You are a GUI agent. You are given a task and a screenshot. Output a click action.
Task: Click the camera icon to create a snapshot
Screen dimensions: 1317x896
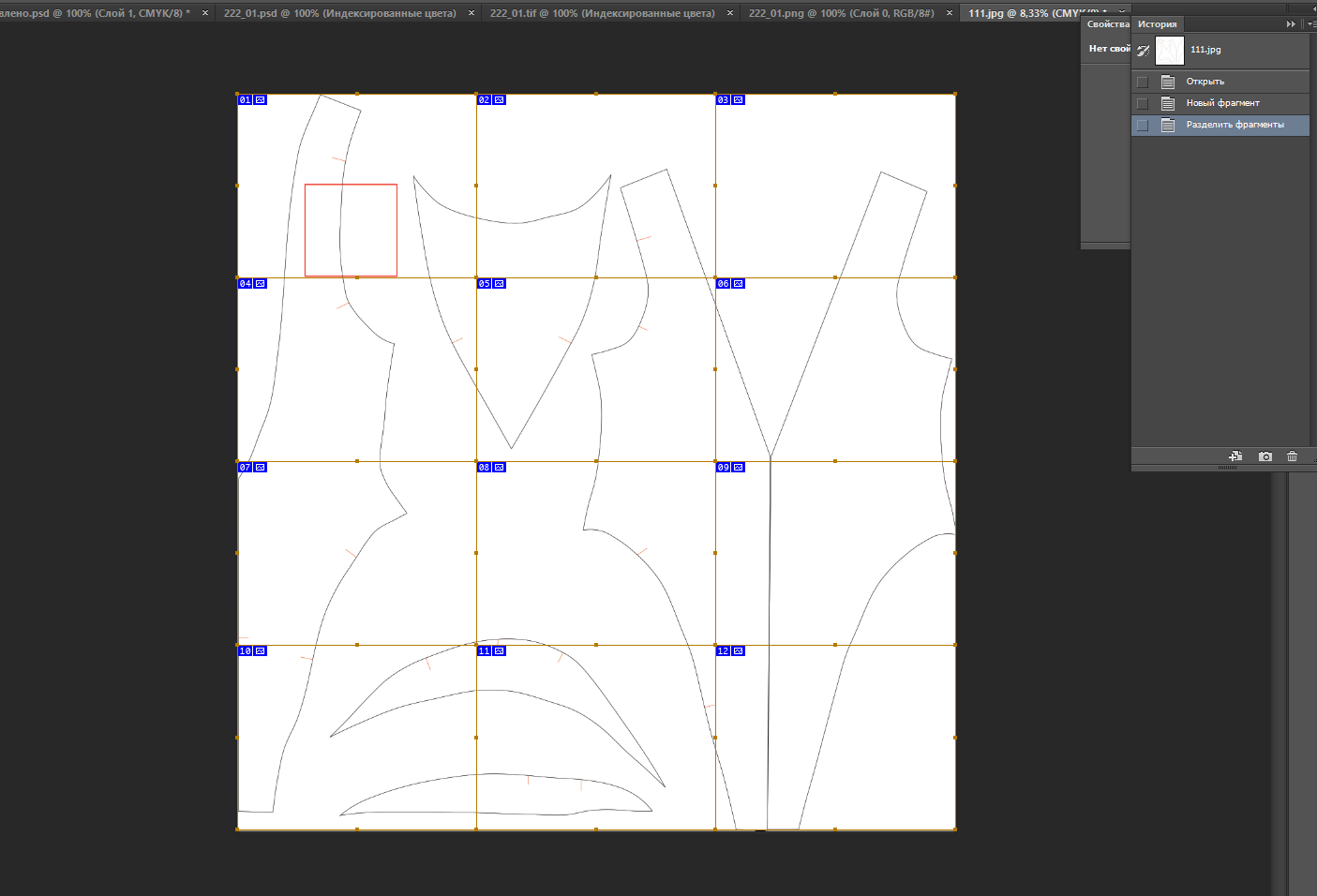pos(1265,456)
